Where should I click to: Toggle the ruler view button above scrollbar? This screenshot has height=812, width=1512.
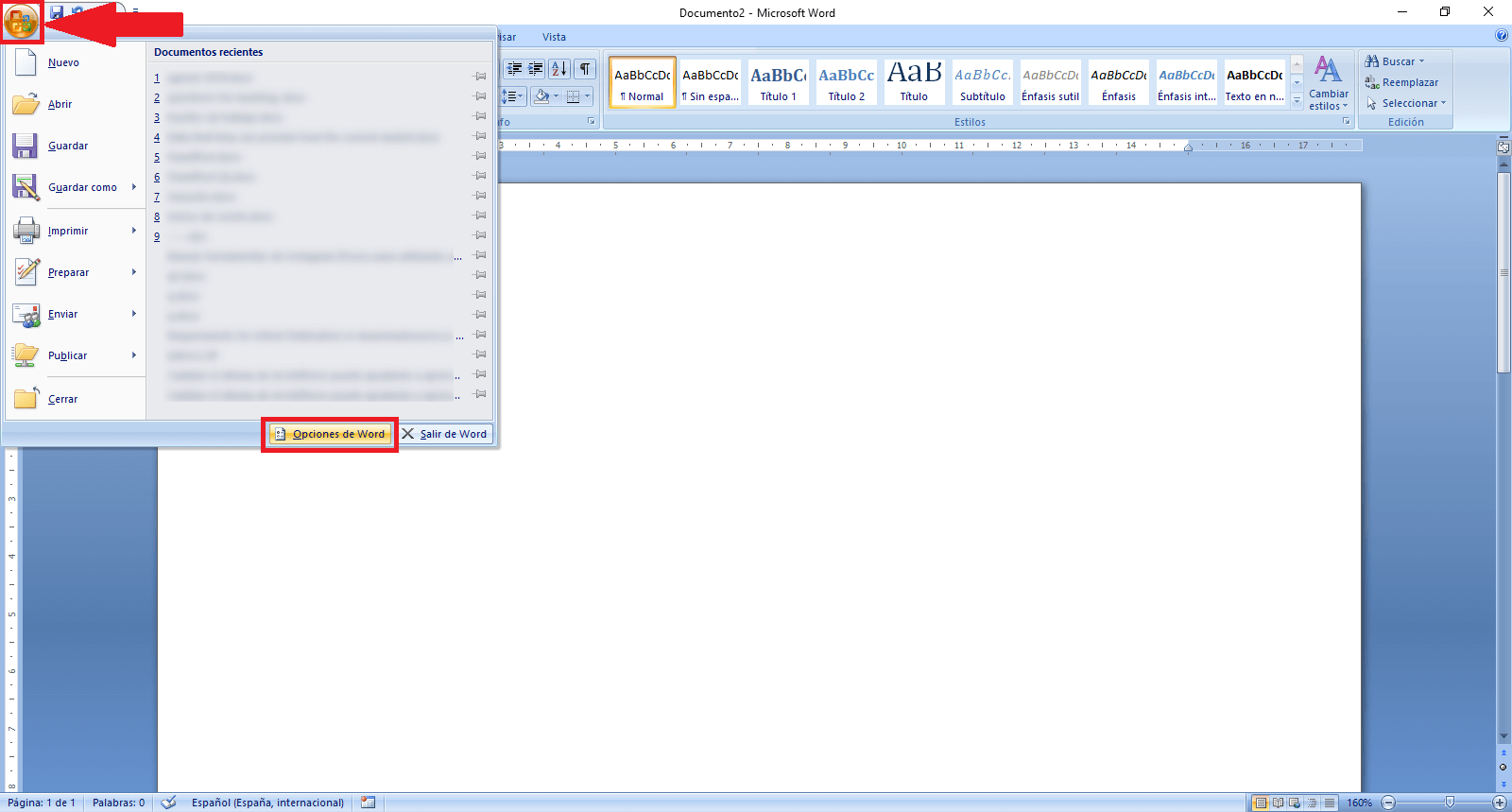tap(1503, 147)
